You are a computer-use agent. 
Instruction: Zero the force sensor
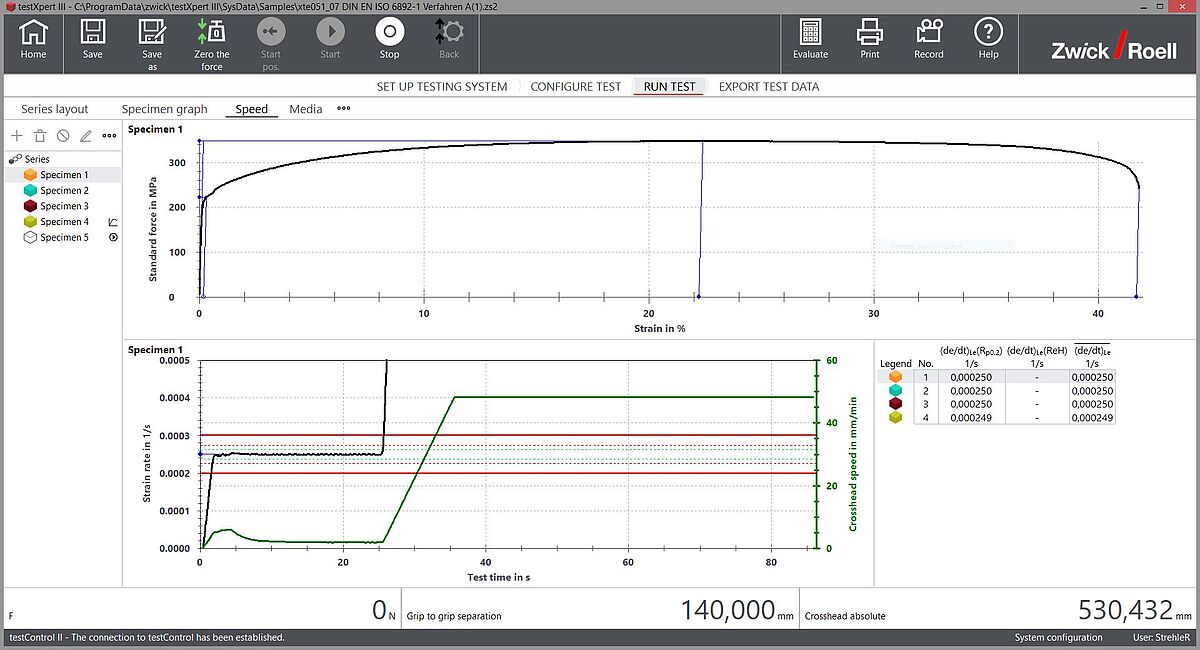tap(211, 45)
